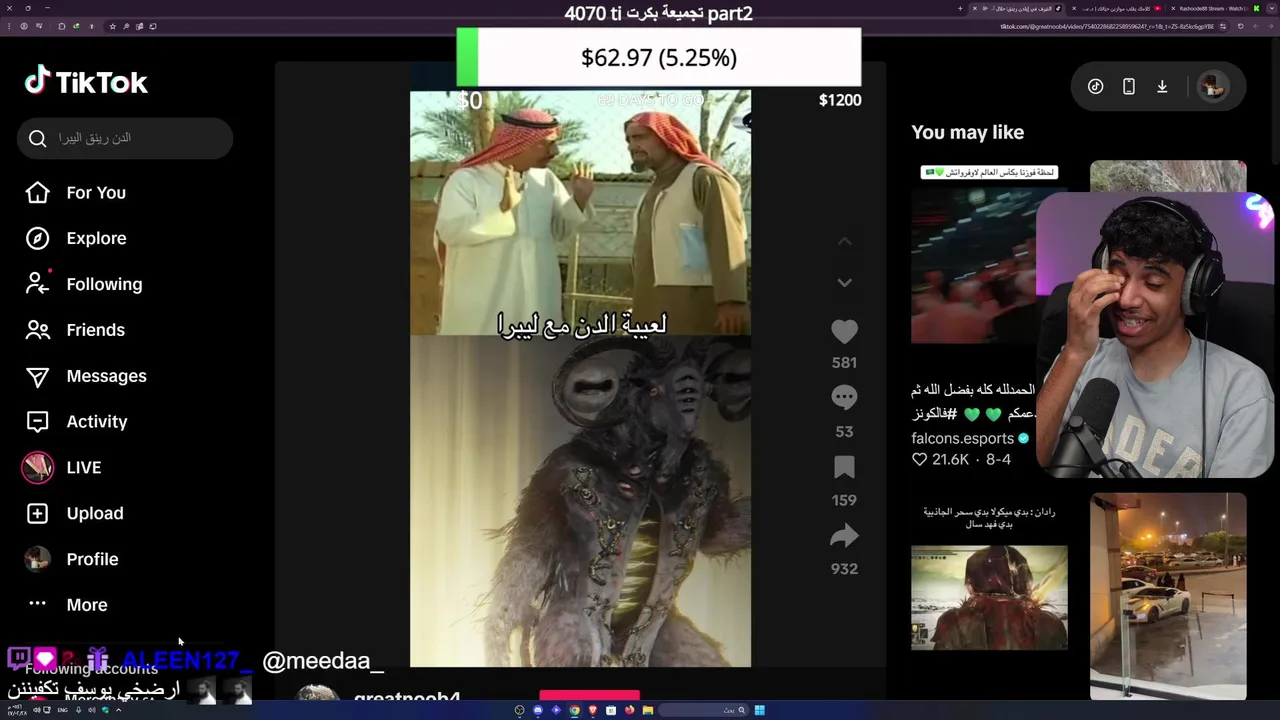This screenshot has height=720, width=1280.
Task: Click the 'You may like' heading
Action: pos(967,132)
